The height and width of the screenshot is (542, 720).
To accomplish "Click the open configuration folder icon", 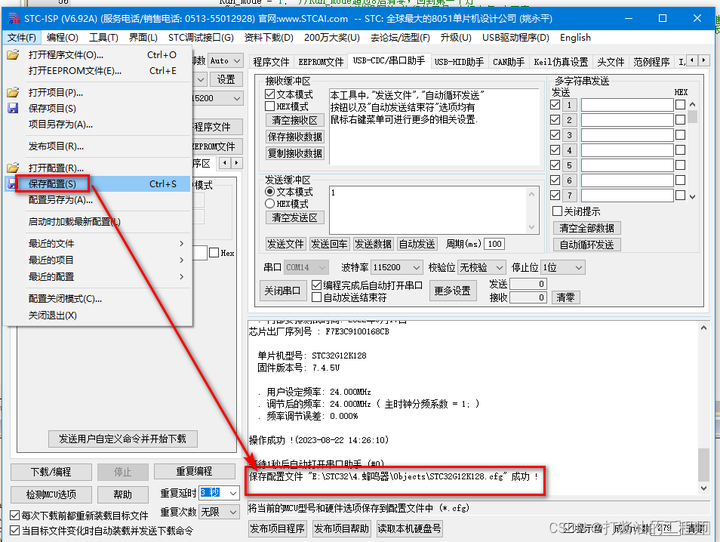I will [13, 168].
